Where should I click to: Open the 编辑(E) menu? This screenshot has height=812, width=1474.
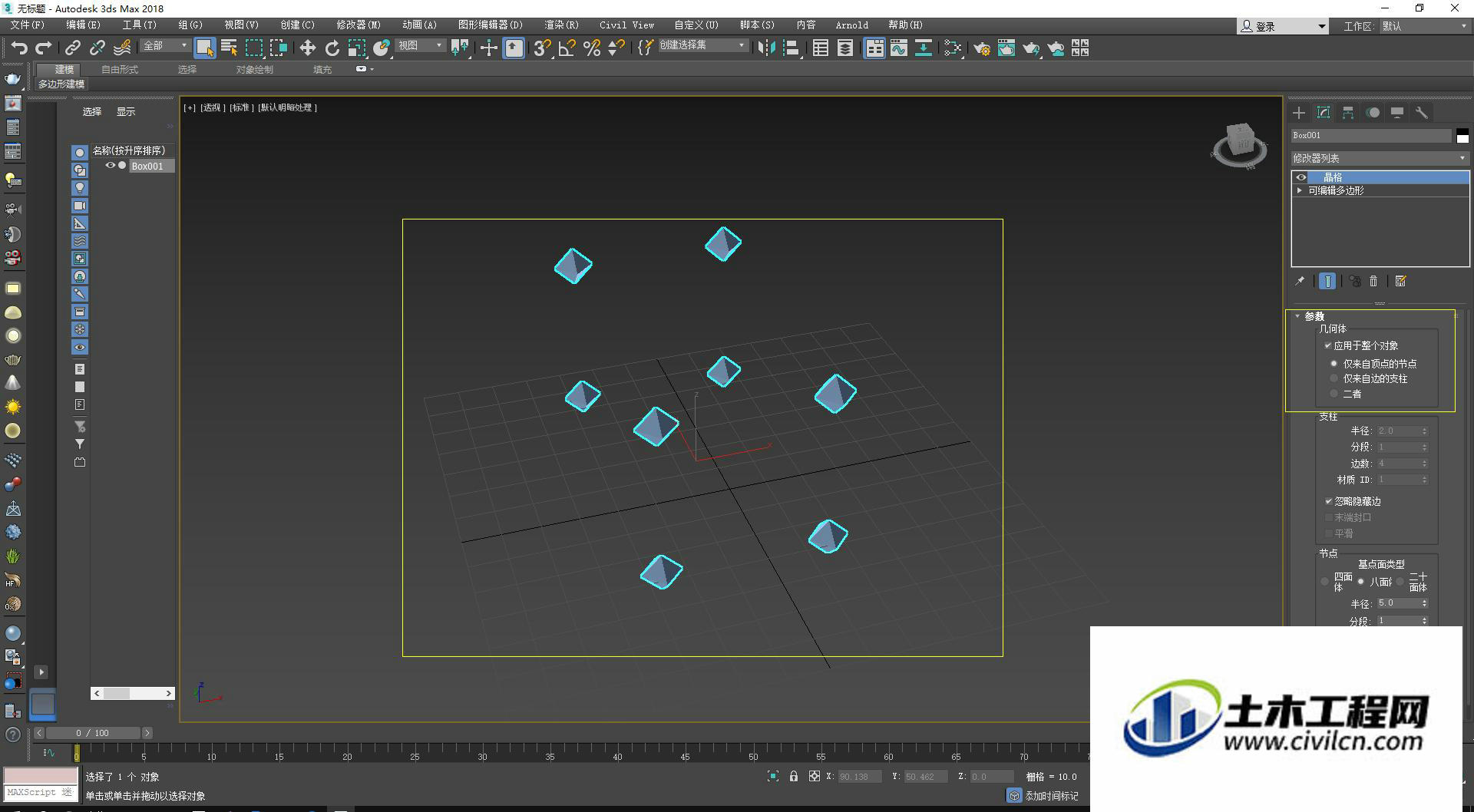click(x=83, y=25)
